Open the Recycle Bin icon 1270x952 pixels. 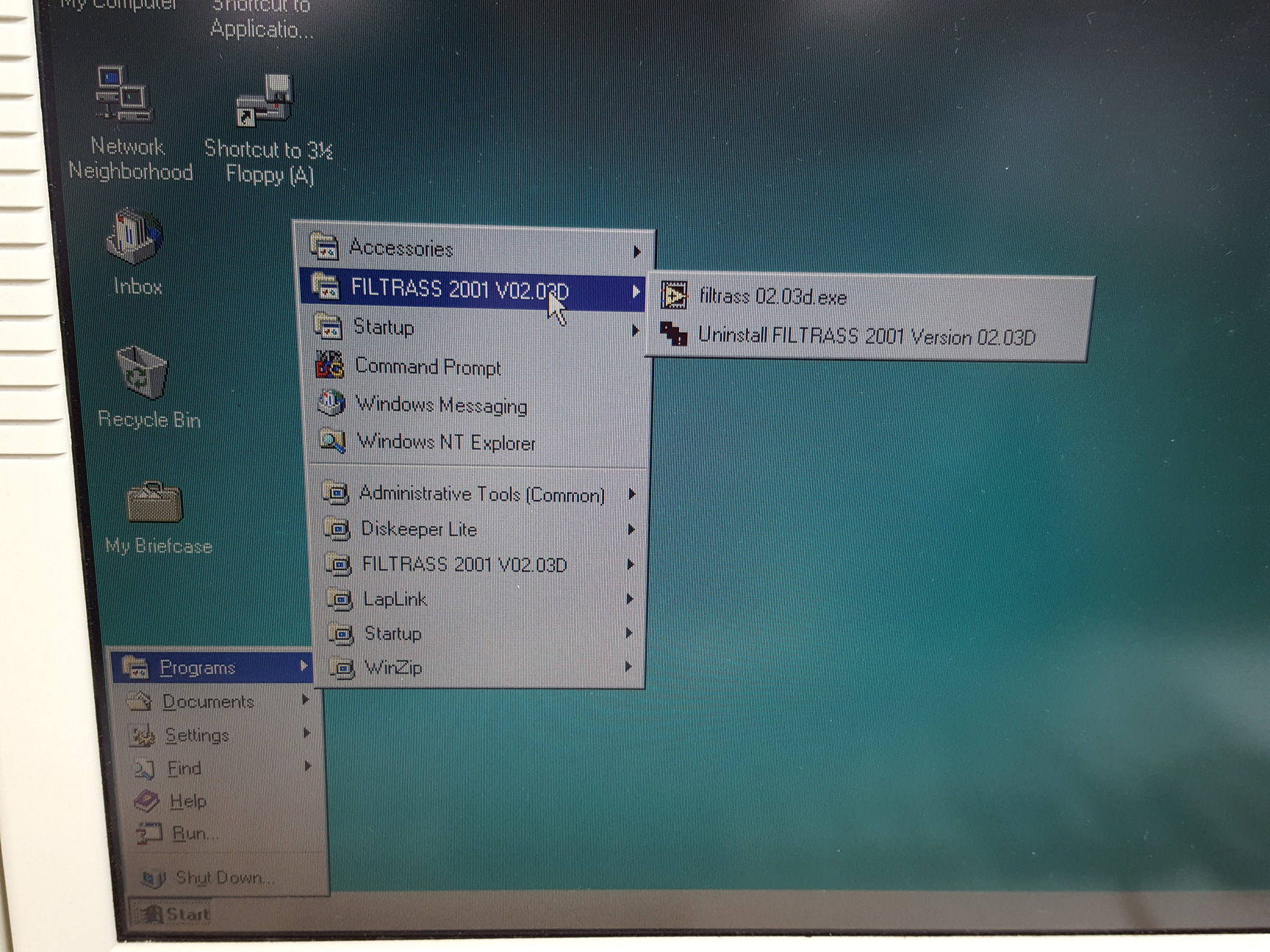point(142,373)
